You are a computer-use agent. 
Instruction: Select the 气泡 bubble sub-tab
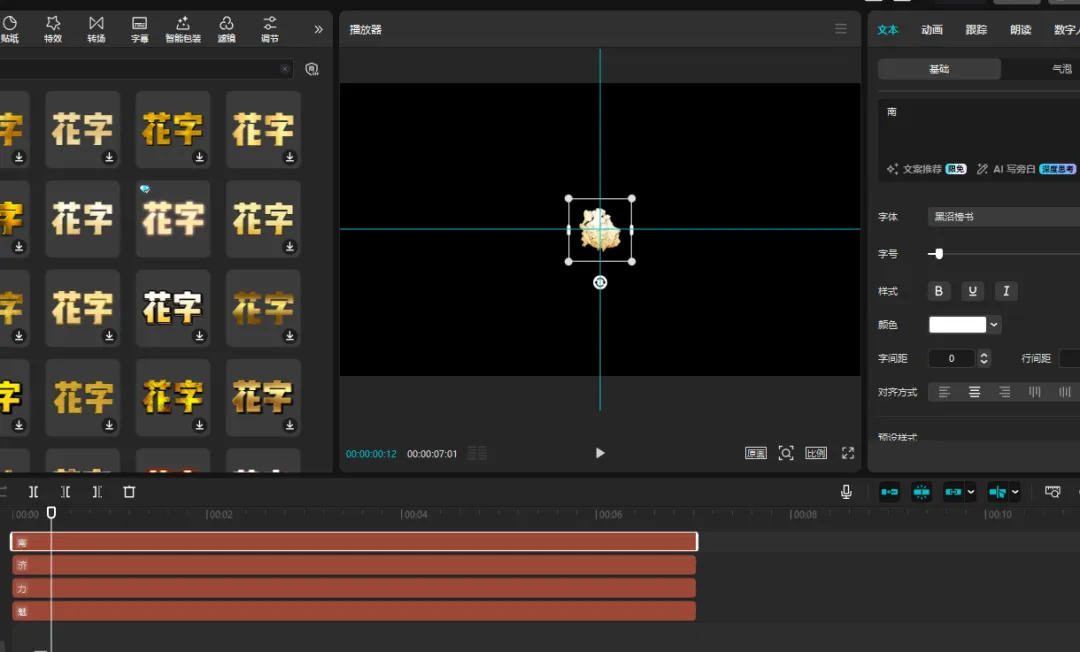[x=1061, y=69]
